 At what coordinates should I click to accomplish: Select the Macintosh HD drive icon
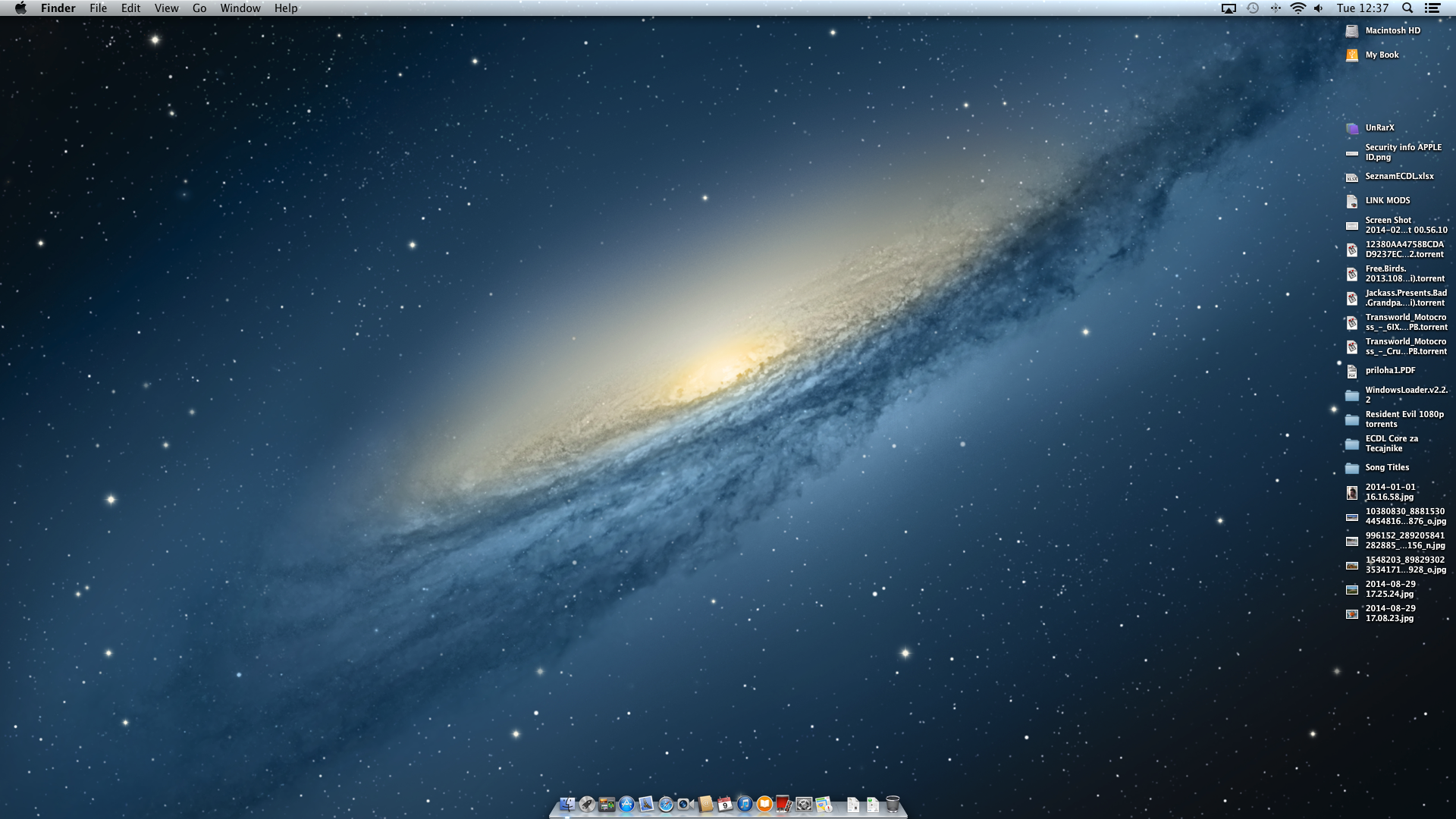pyautogui.click(x=1352, y=31)
